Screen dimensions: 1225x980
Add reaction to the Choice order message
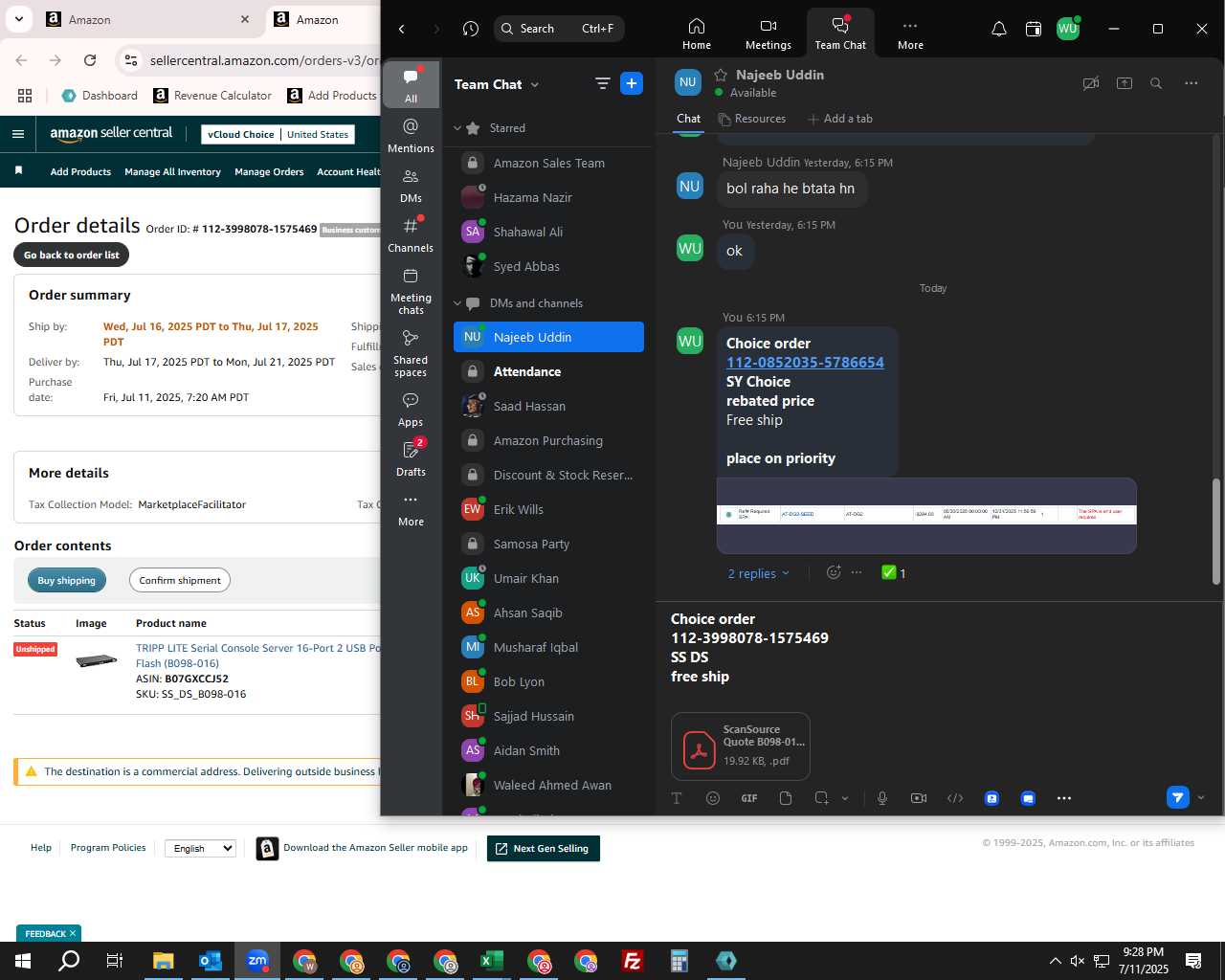tap(834, 572)
